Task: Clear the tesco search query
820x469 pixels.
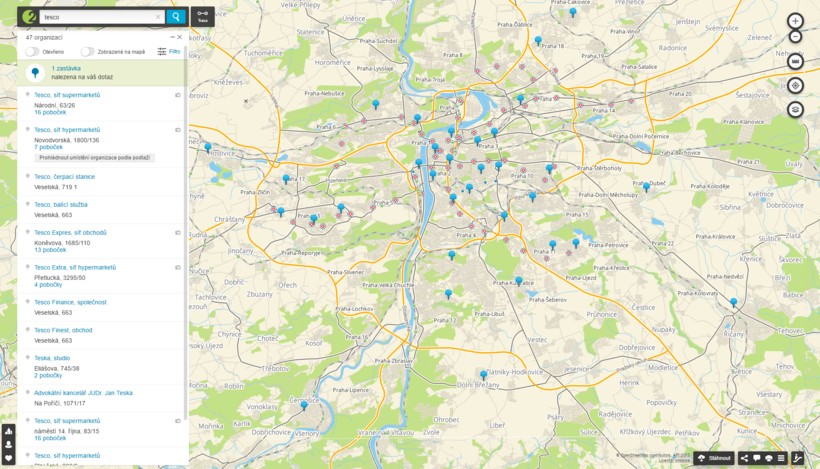Action: tap(158, 17)
